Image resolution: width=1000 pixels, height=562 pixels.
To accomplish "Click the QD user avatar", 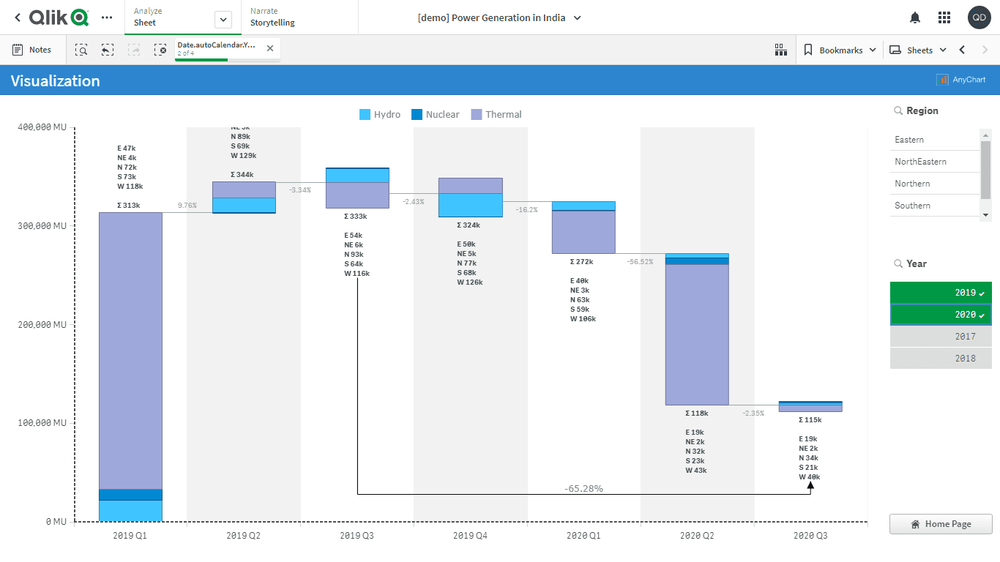I will click(x=978, y=18).
